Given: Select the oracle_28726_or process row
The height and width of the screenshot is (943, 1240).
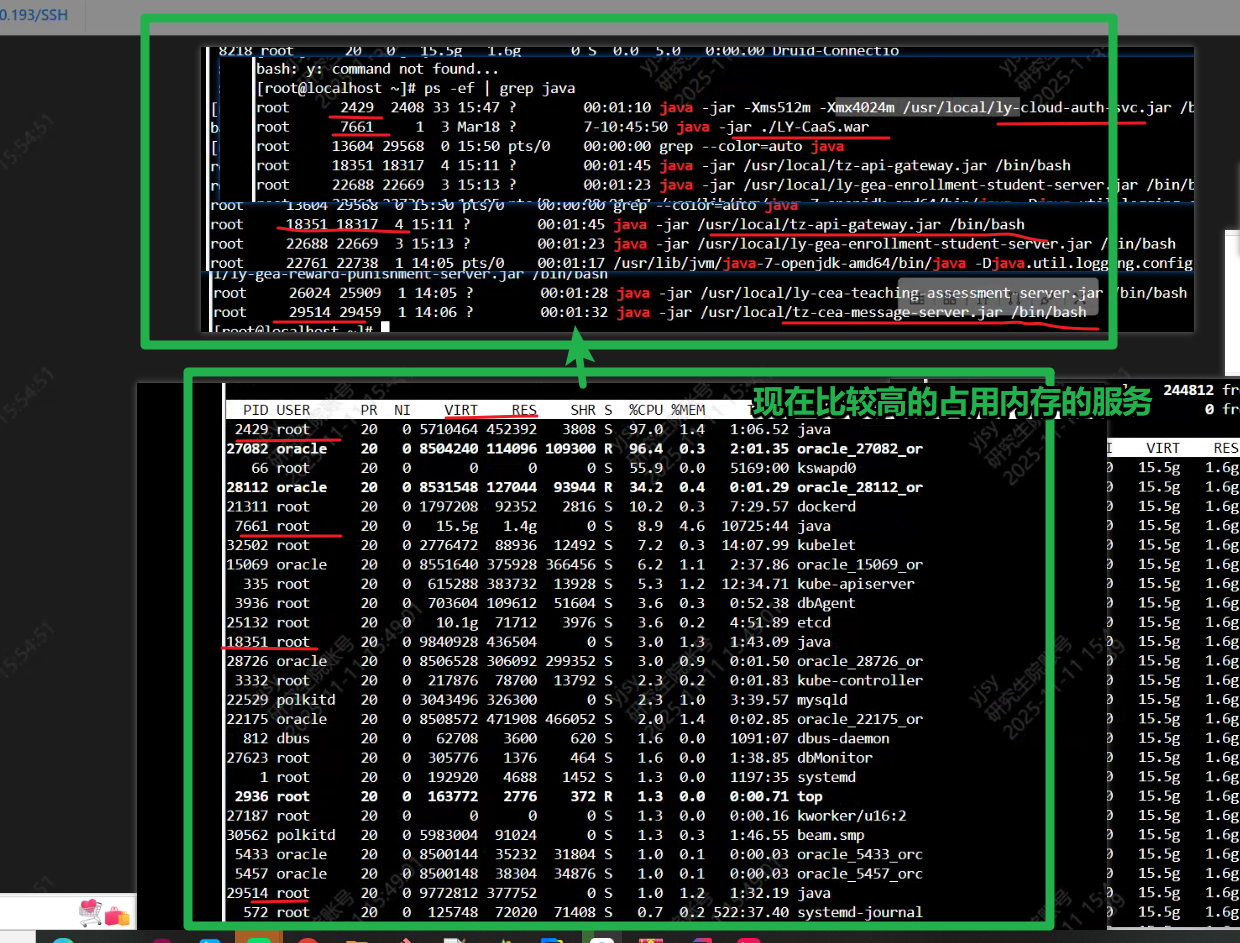Looking at the screenshot, I should click(574, 661).
